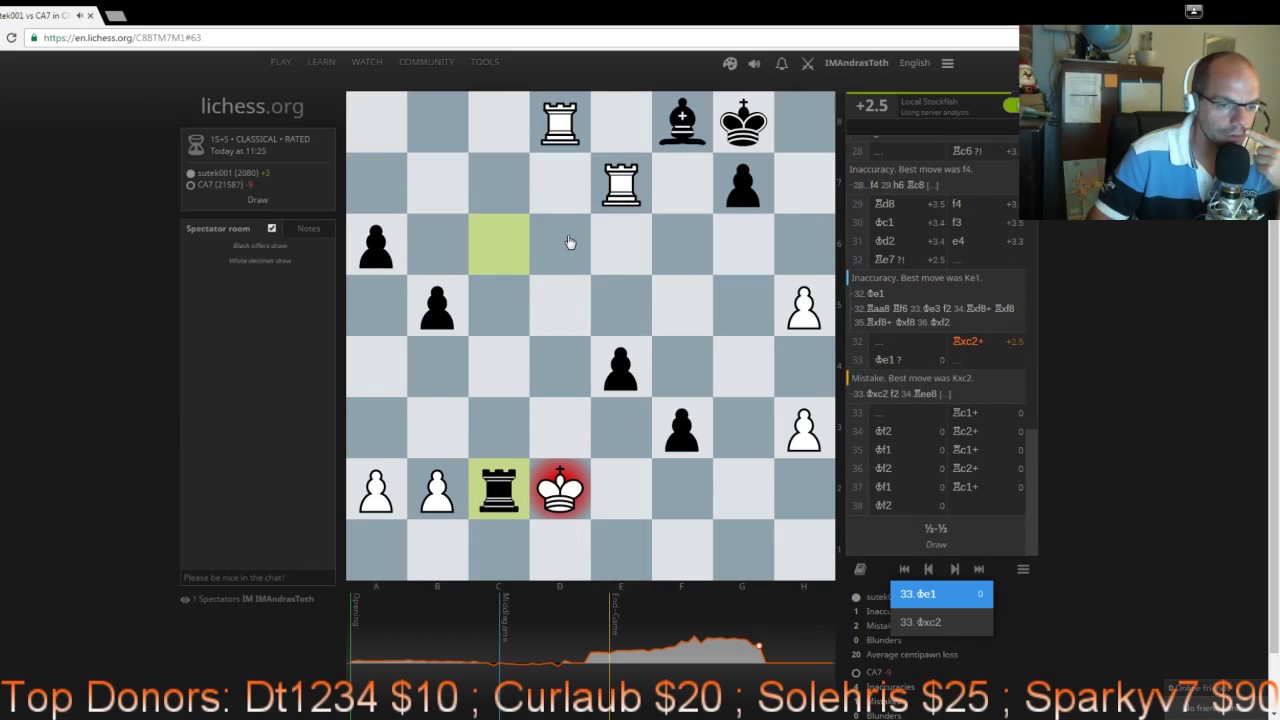Open the top-right hamburger menu
The height and width of the screenshot is (720, 1280).
point(947,63)
